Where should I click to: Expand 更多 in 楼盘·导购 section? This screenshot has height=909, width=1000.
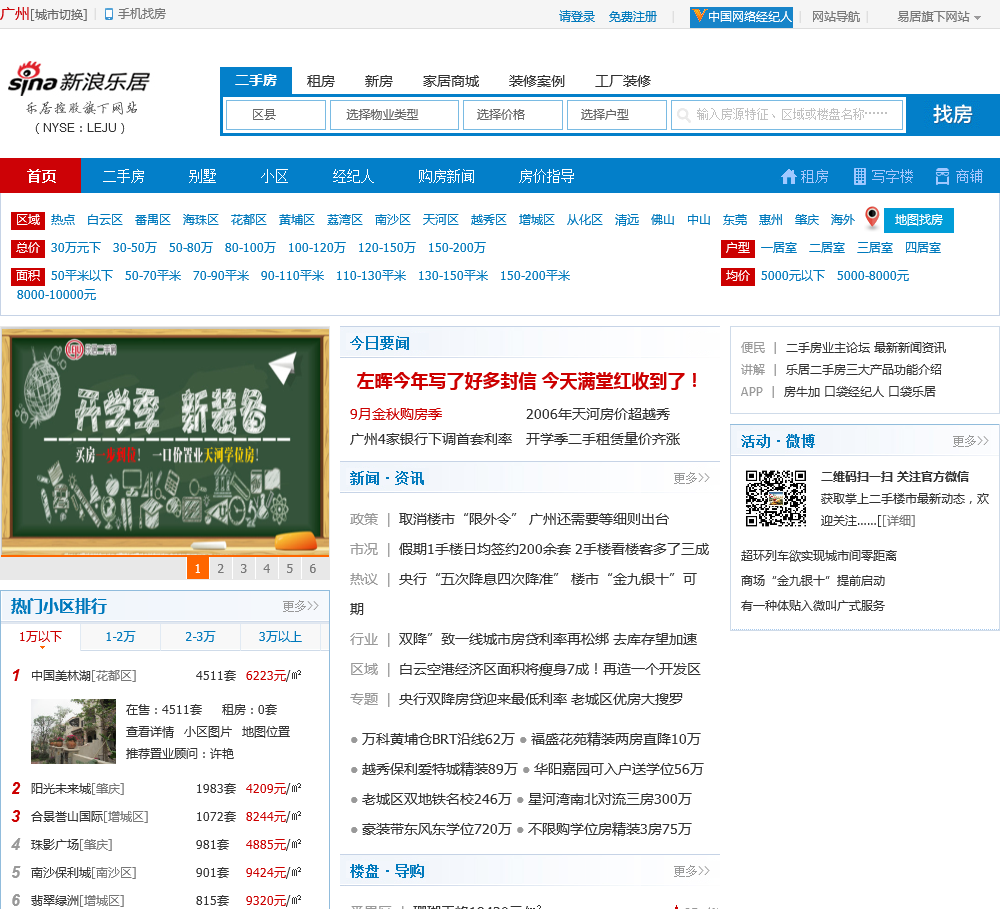pos(691,871)
